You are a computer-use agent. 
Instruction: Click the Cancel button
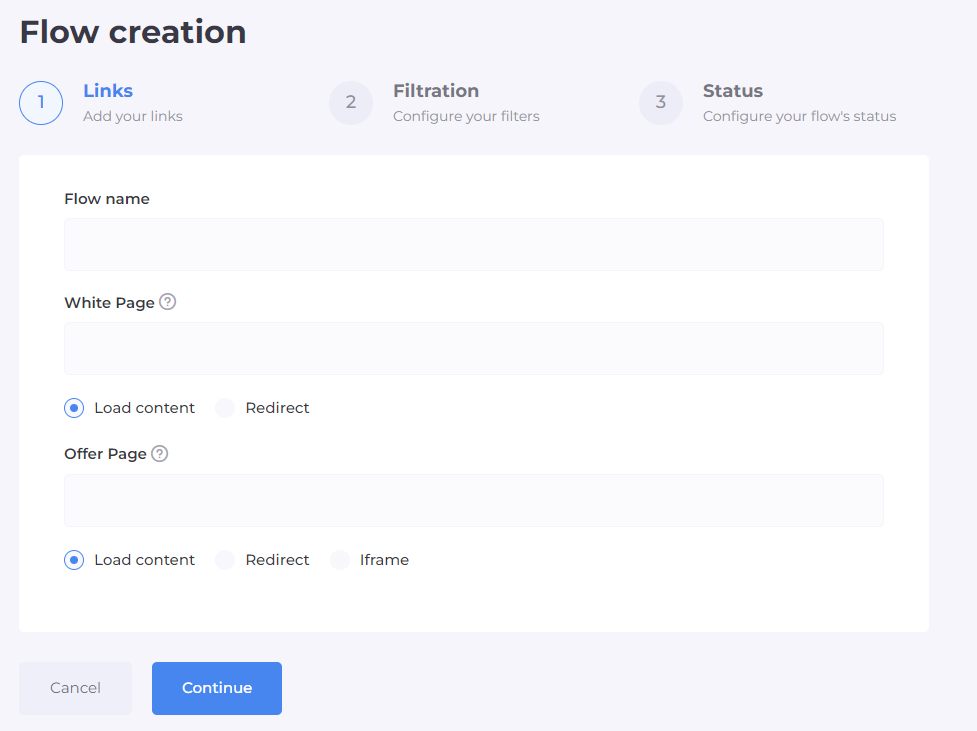[75, 688]
